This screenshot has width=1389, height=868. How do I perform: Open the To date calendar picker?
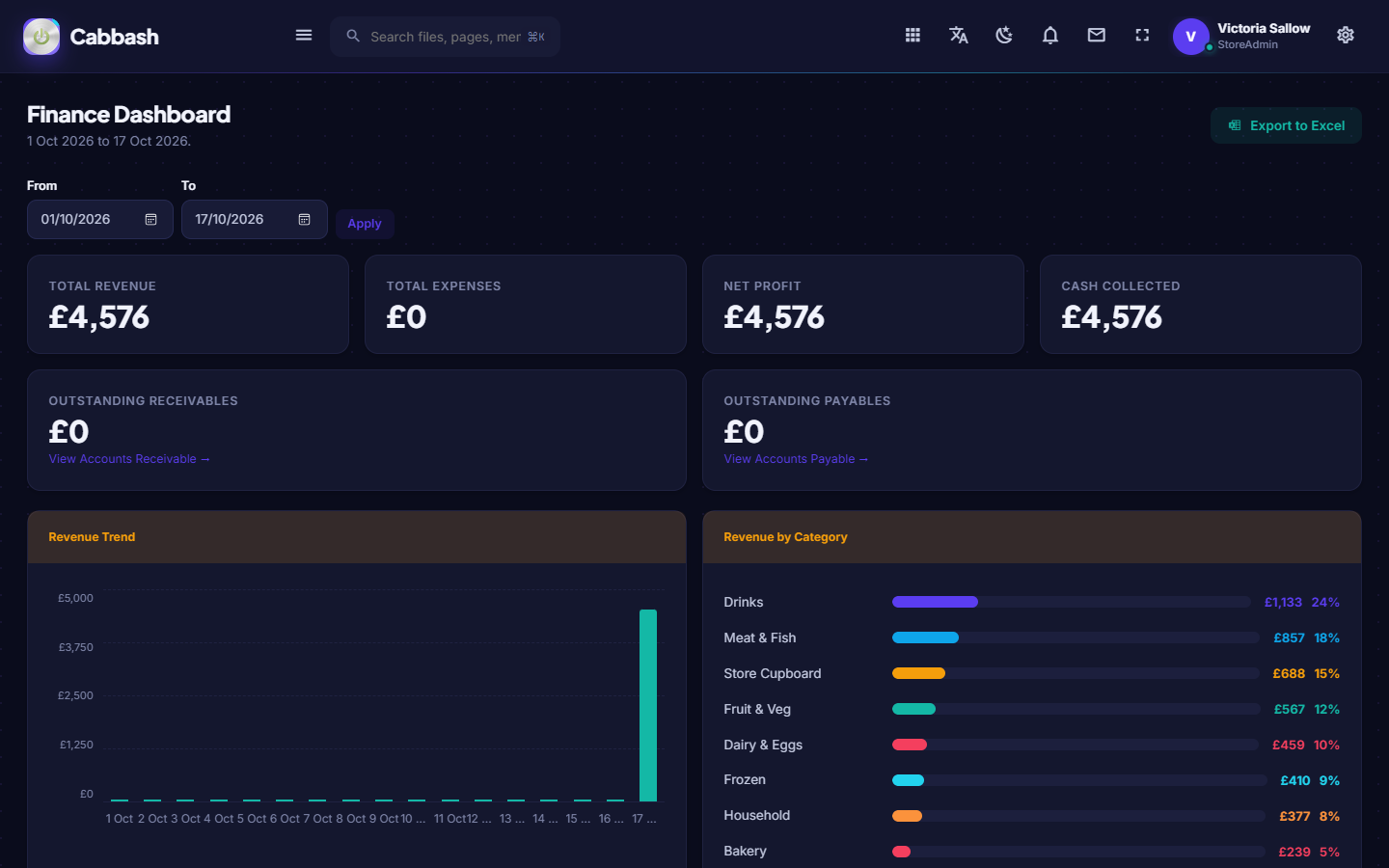pyautogui.click(x=304, y=220)
